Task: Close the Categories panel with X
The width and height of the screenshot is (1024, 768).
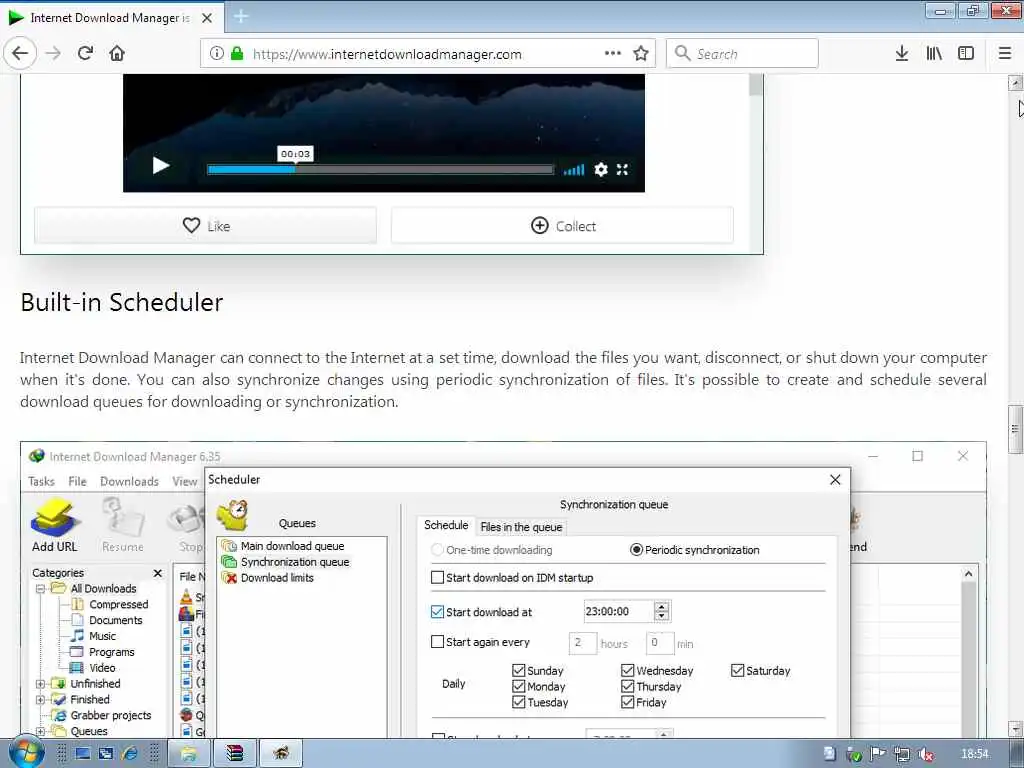Action: point(157,573)
